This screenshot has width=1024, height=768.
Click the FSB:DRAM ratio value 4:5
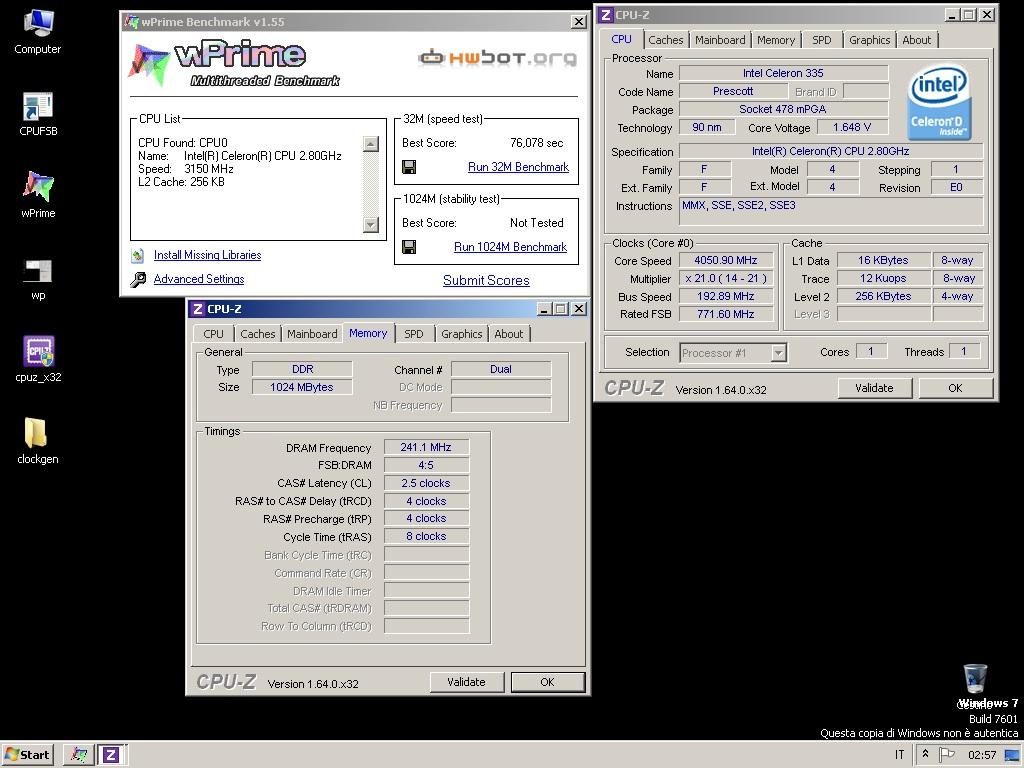(426, 465)
